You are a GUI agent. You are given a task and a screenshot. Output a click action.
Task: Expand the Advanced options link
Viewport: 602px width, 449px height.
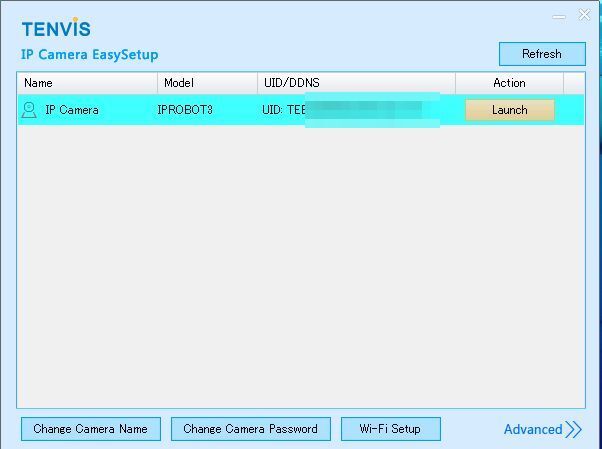click(542, 429)
